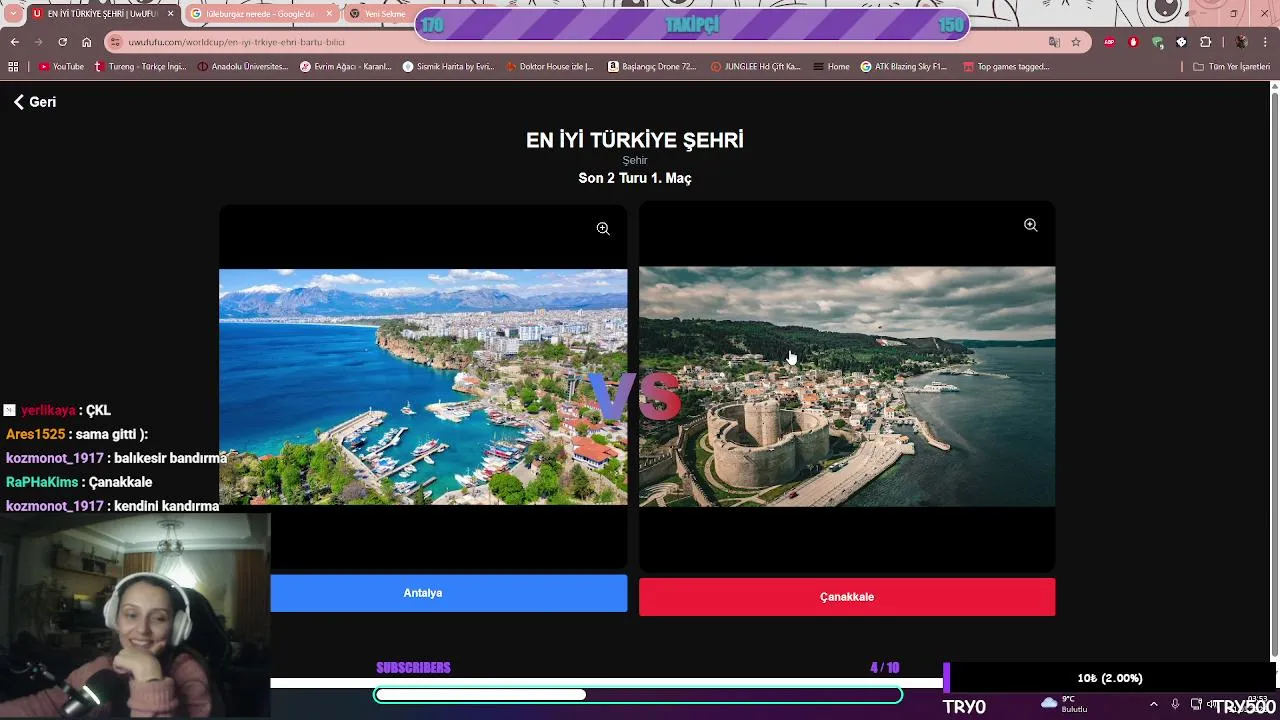Open the Doktor House izle bookmark
The height and width of the screenshot is (720, 1280).
click(549, 67)
